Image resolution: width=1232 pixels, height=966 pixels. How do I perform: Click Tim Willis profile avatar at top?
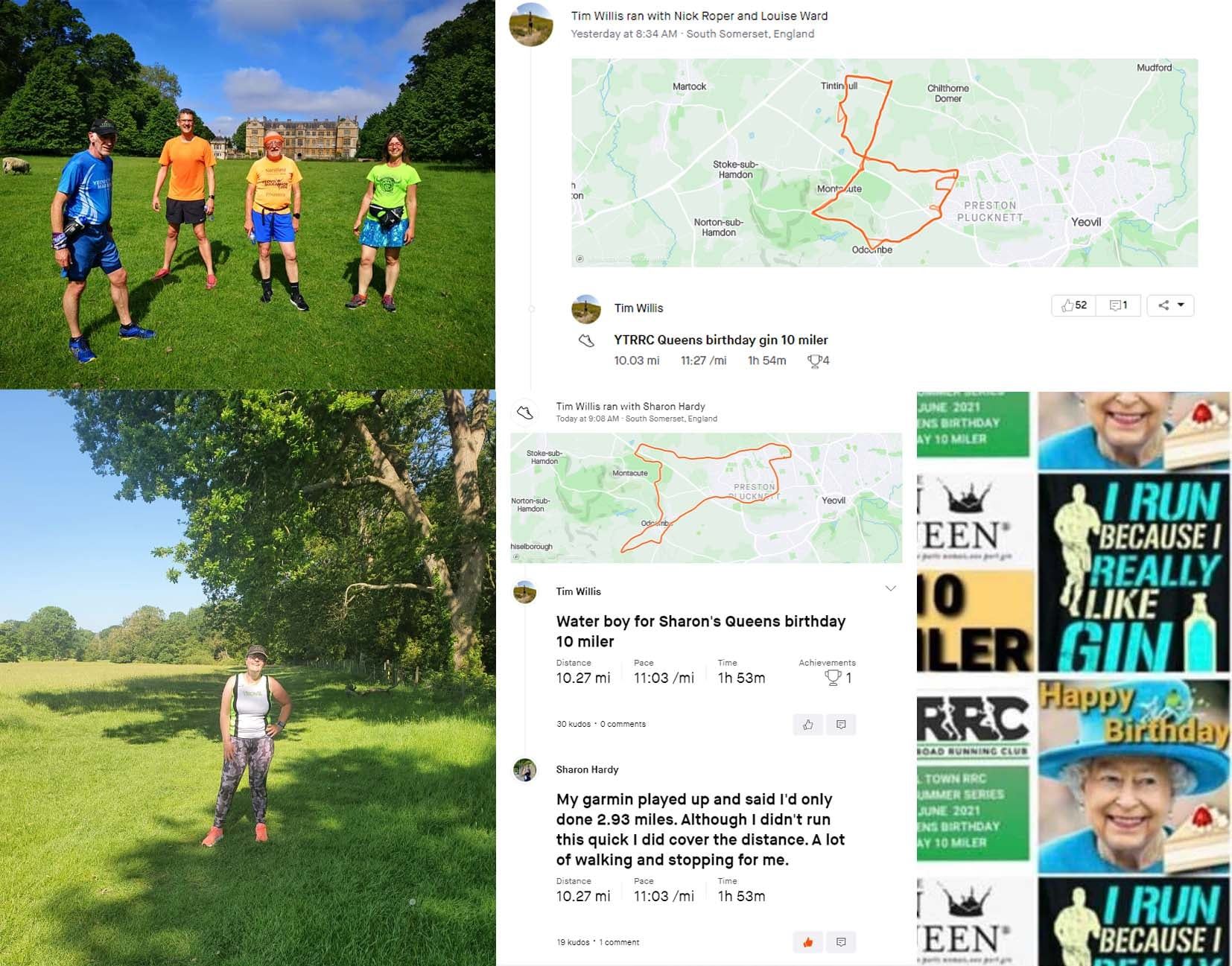[x=530, y=25]
